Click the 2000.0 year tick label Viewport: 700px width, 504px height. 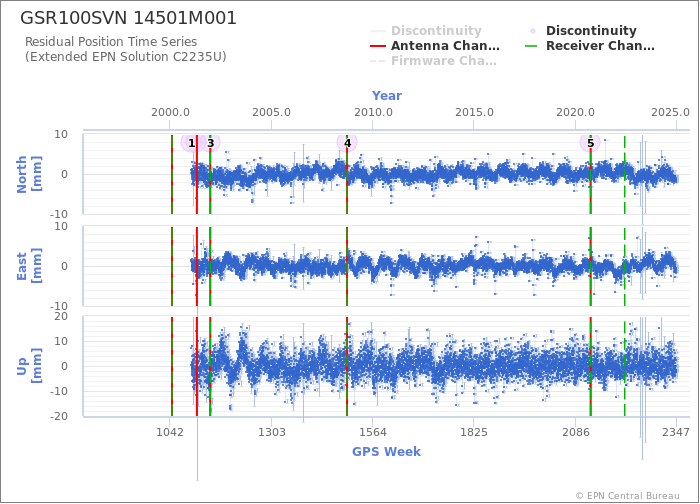click(x=170, y=112)
